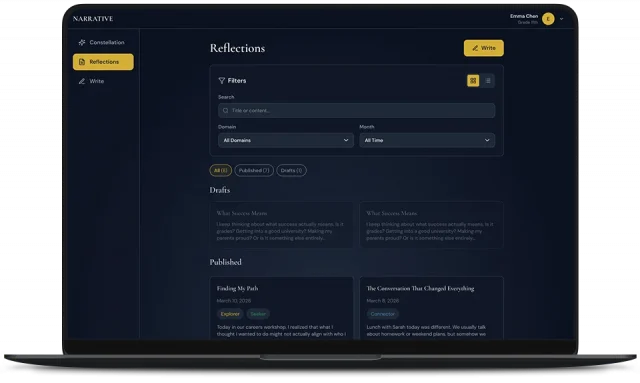Click the Emma Chen name

524,16
